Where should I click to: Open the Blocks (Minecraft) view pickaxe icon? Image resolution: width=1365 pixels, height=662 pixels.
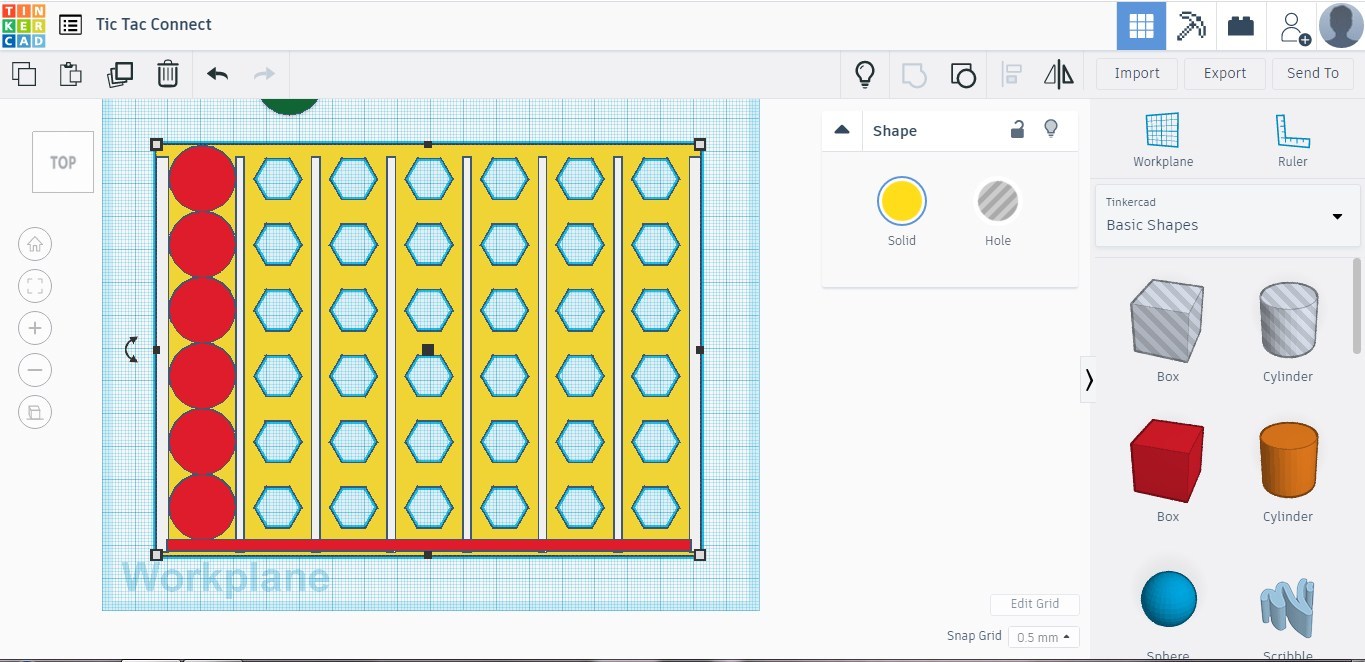click(1191, 26)
